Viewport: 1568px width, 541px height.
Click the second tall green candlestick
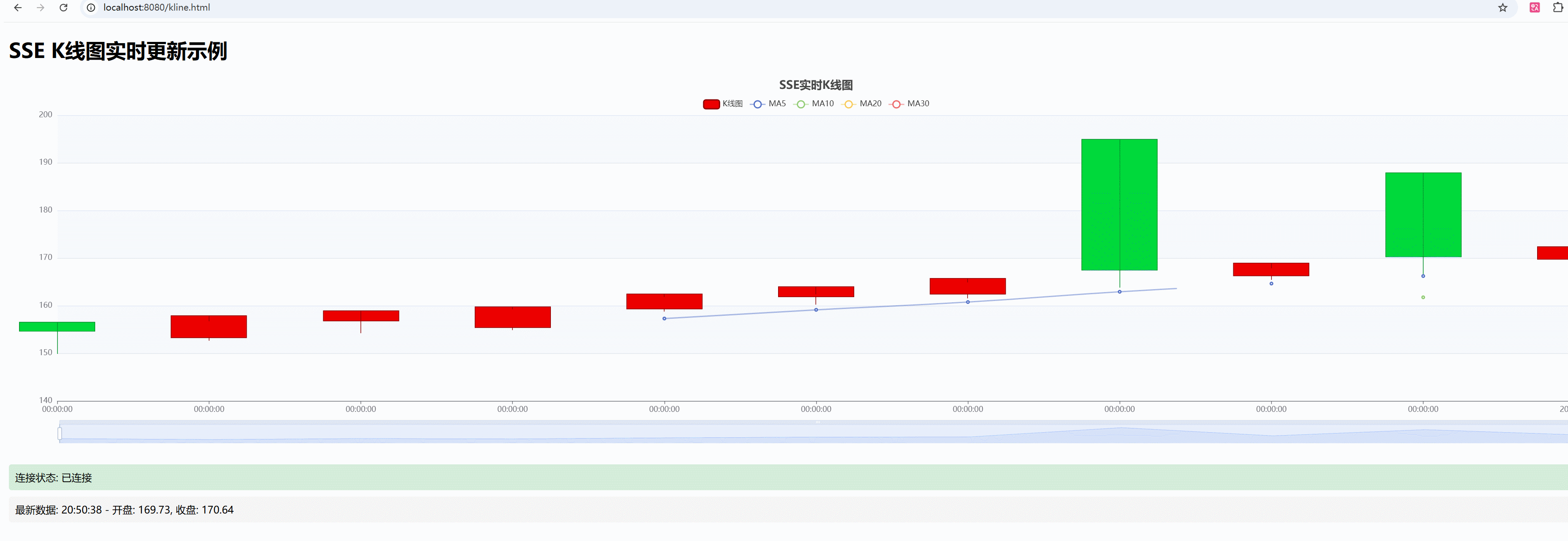click(1422, 215)
